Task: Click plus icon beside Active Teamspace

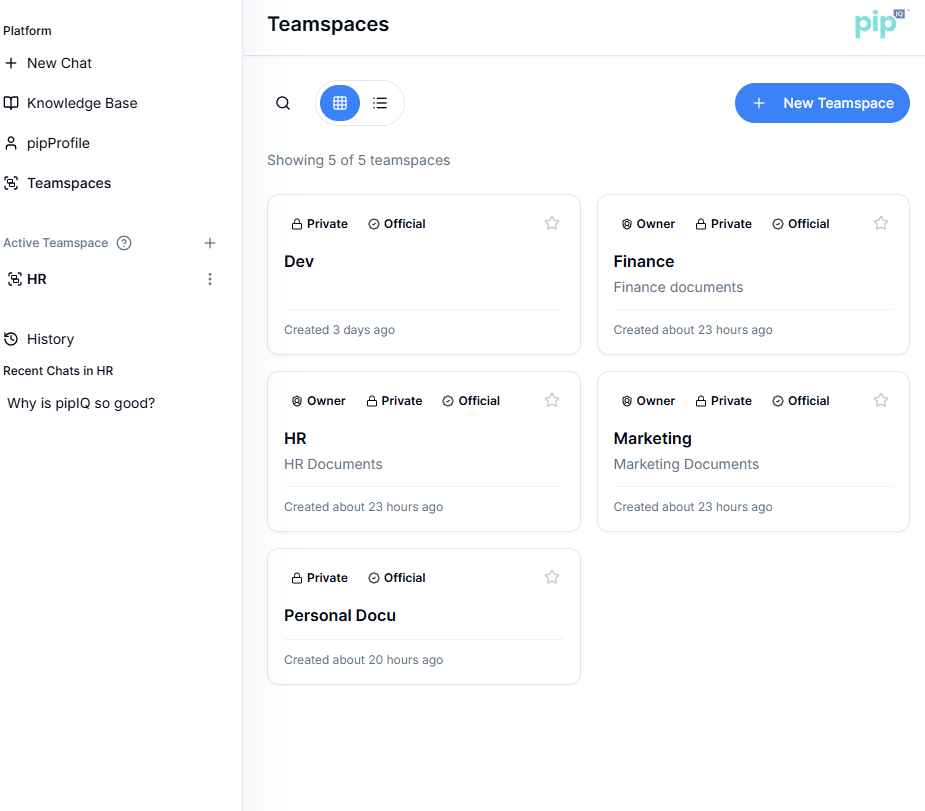Action: point(210,243)
